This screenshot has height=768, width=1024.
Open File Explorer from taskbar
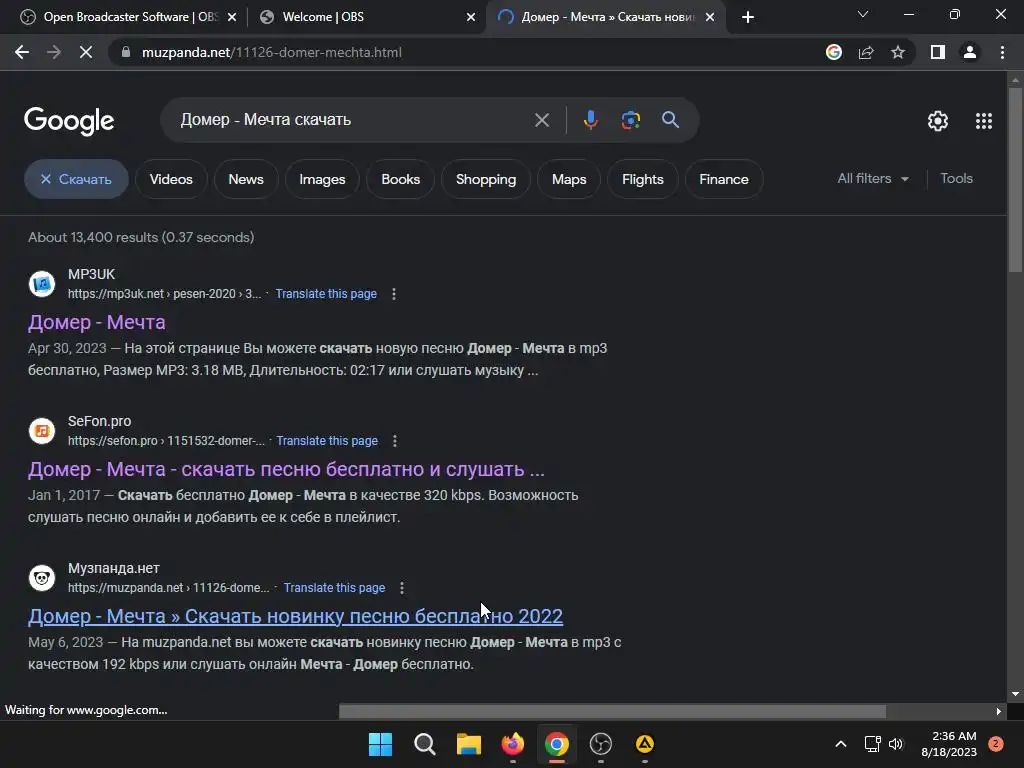click(x=468, y=744)
